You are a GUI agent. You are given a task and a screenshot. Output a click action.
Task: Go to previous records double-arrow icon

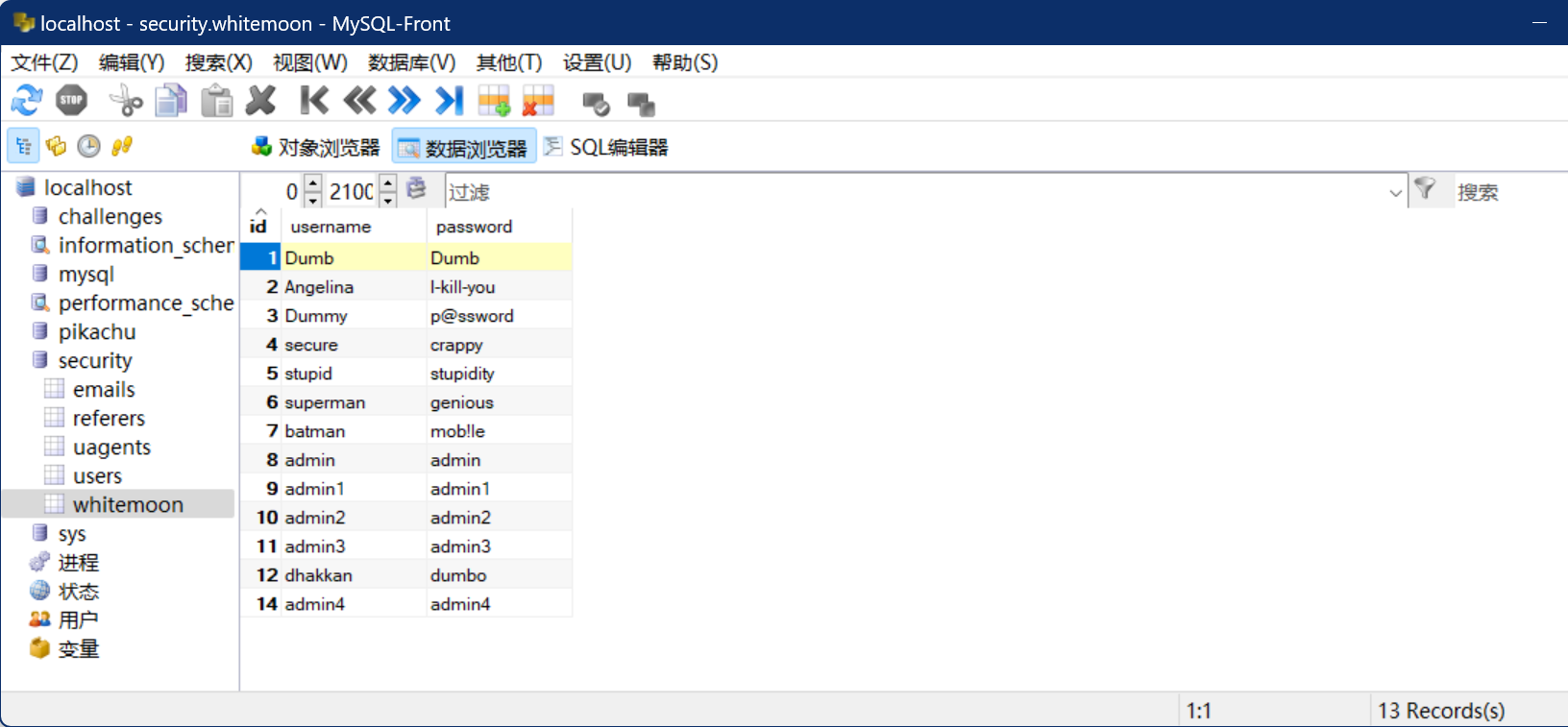[x=359, y=100]
